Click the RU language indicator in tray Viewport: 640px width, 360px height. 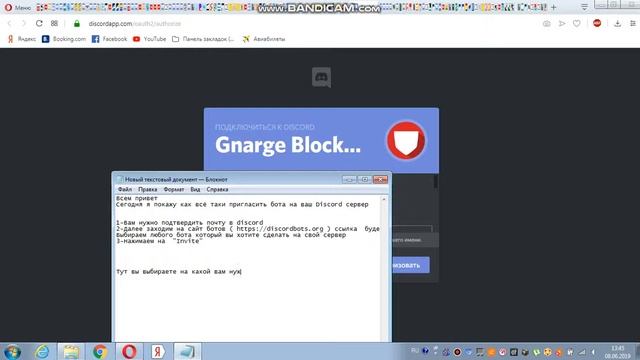(415, 351)
